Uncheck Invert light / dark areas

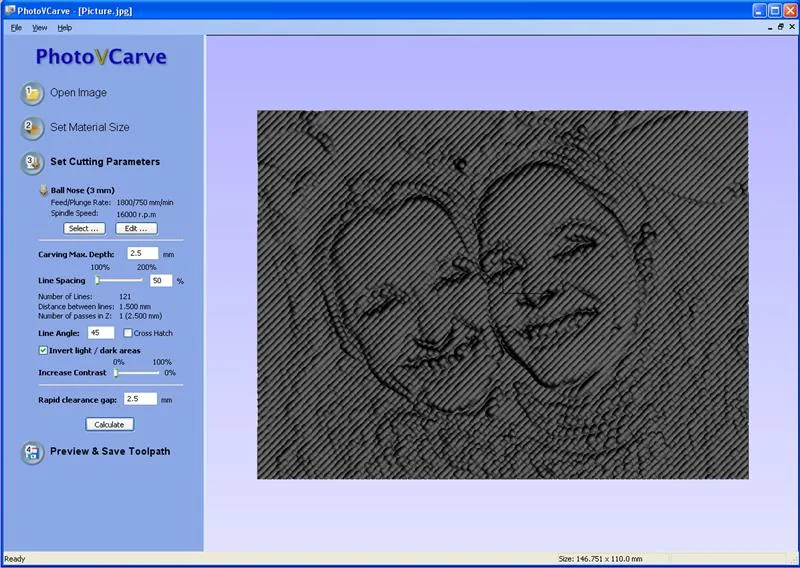(x=43, y=350)
